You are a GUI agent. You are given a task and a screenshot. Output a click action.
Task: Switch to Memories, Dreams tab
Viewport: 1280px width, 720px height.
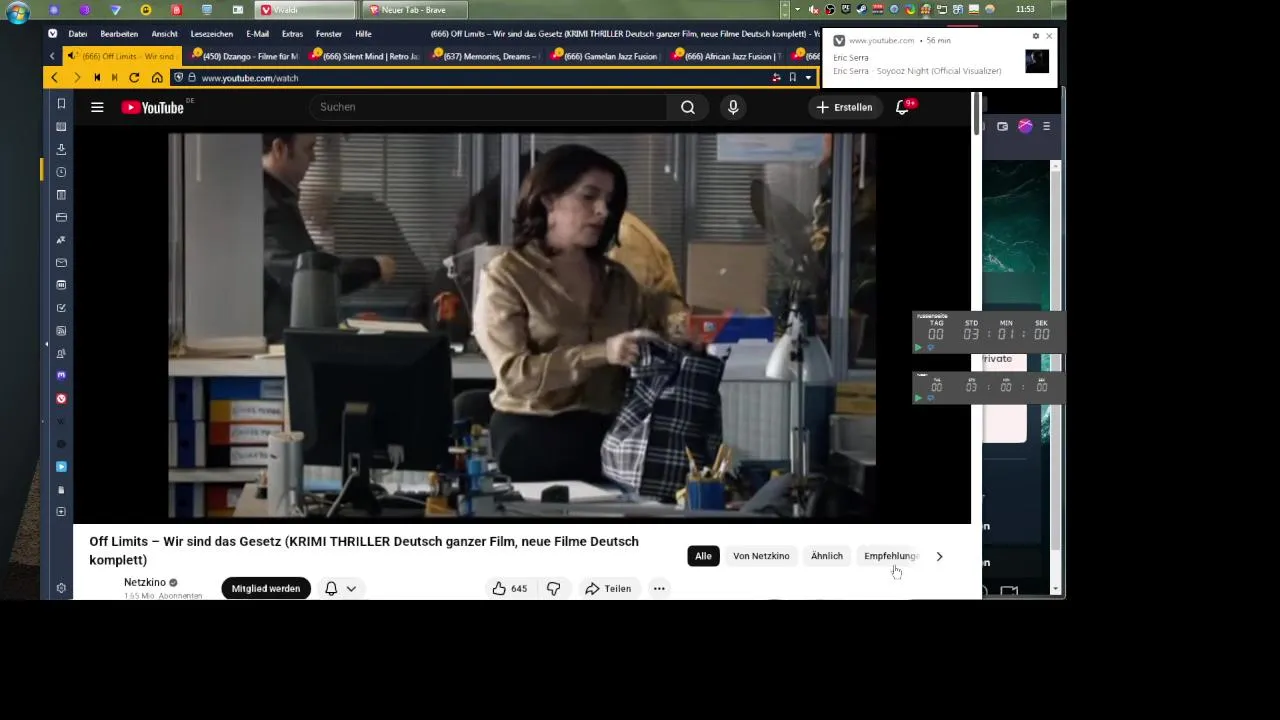coord(486,56)
